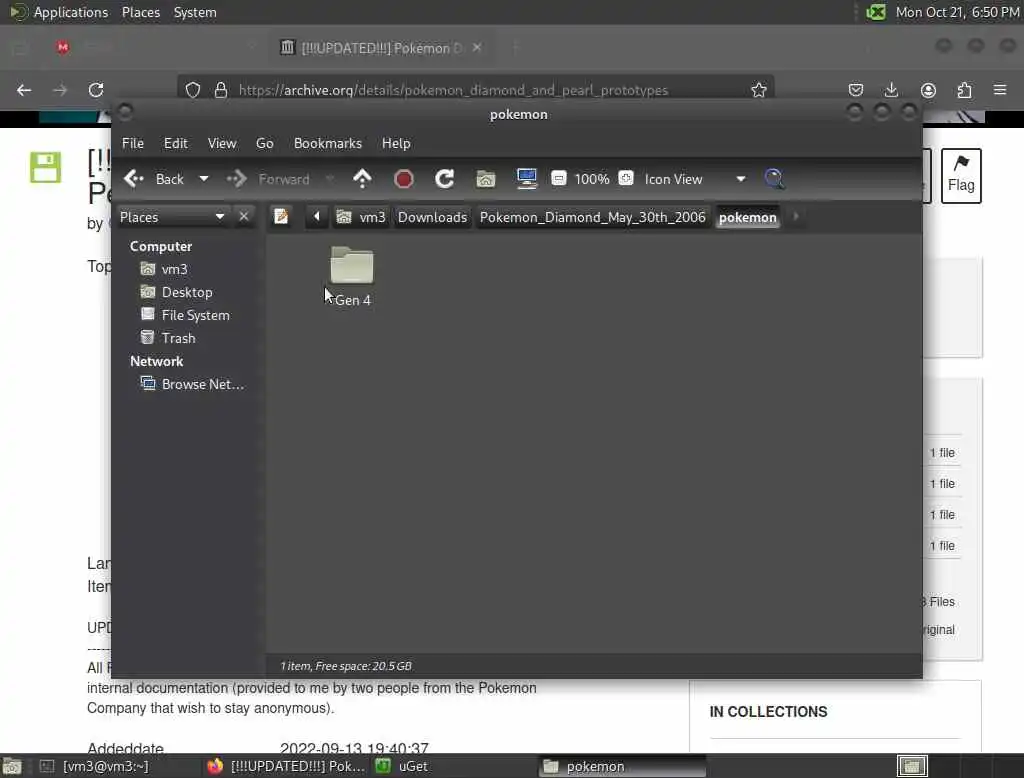The width and height of the screenshot is (1024, 778).
Task: Click the search magnifier icon in toolbar
Action: click(x=774, y=179)
